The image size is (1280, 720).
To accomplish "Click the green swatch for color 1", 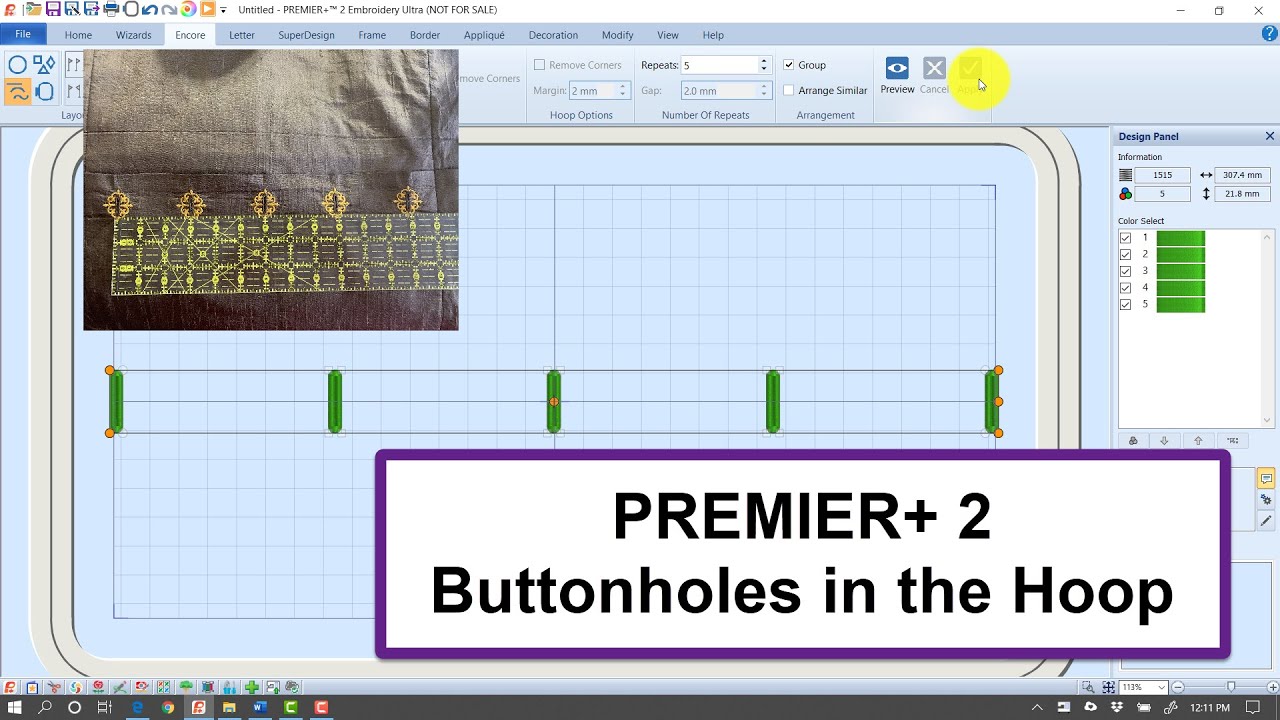I will (1181, 238).
